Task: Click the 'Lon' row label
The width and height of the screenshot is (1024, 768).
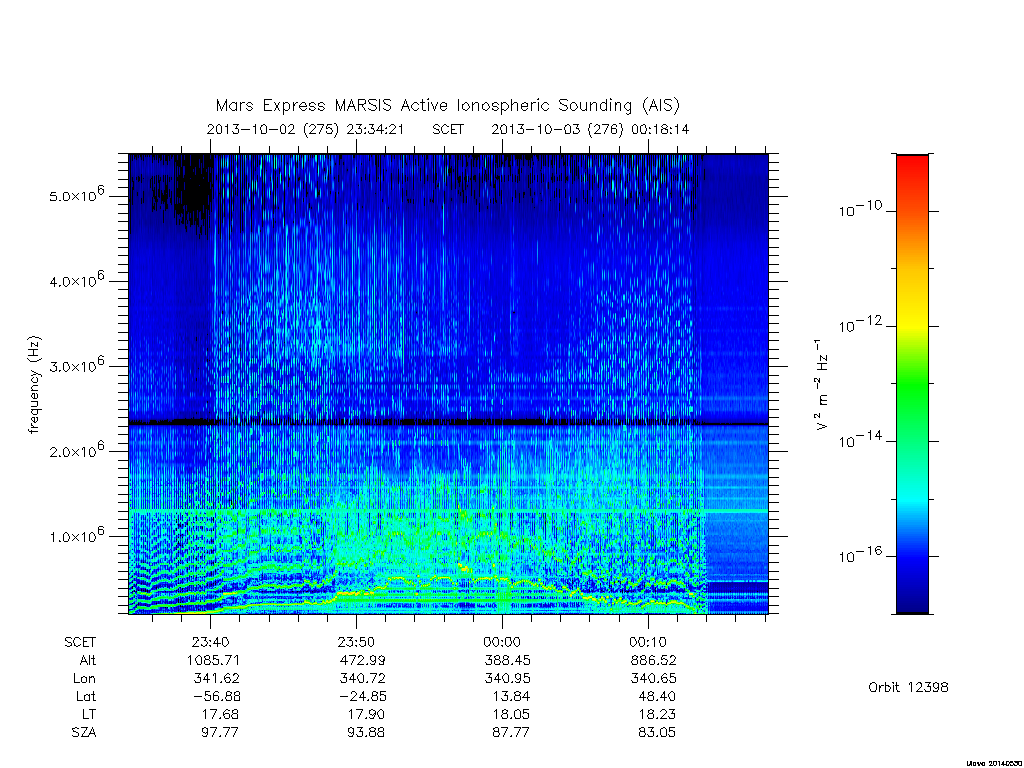Action: (85, 679)
